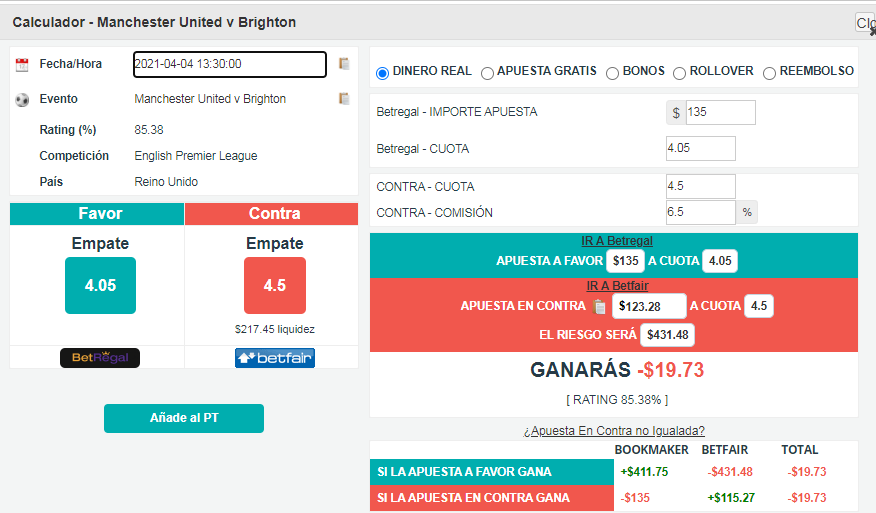Open the Betfair exchange logo
Image resolution: width=876 pixels, height=513 pixels.
tap(275, 358)
